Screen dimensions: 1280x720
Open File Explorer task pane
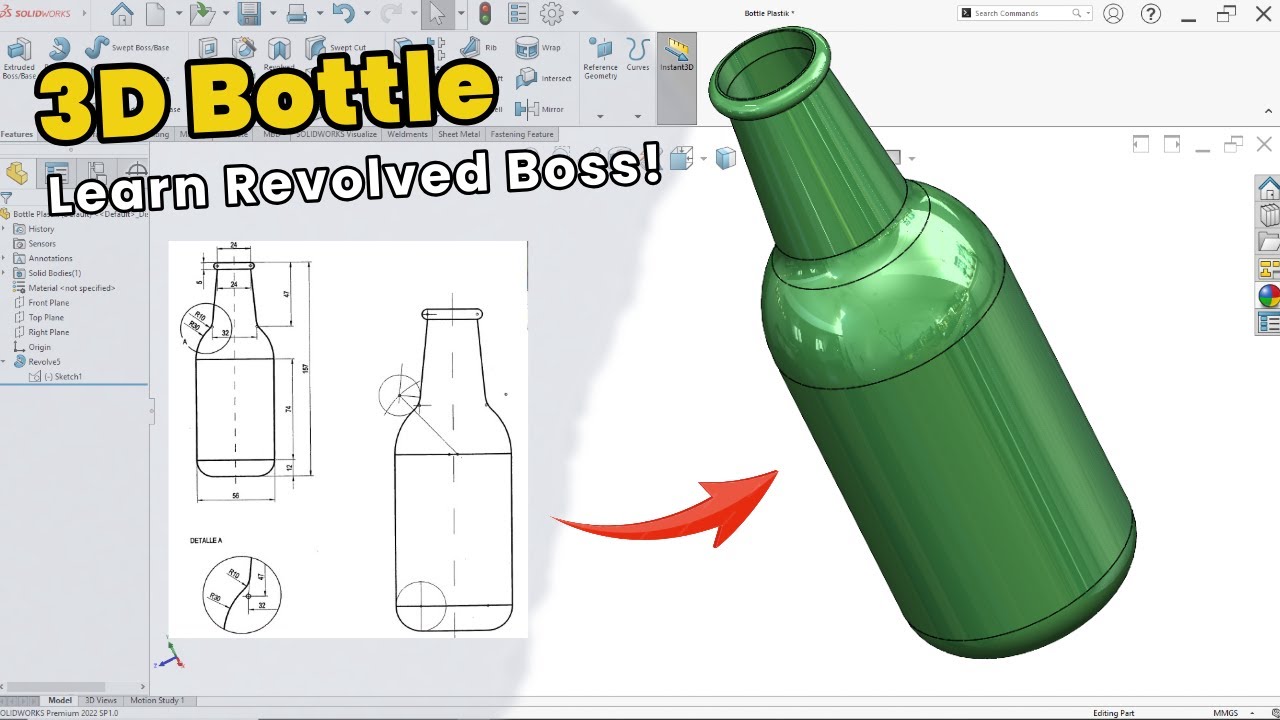pos(1268,242)
